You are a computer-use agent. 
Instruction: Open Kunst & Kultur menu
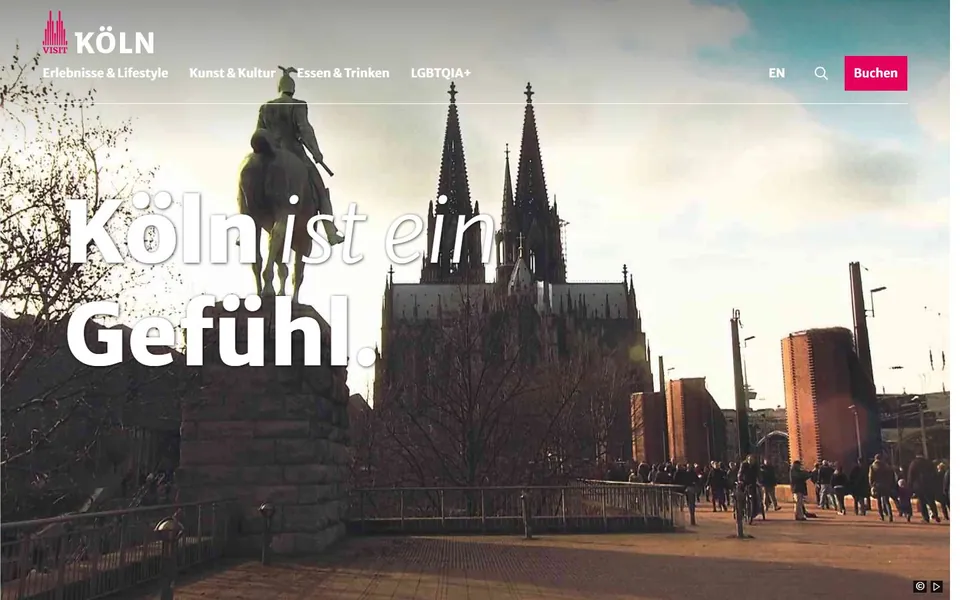tap(232, 73)
